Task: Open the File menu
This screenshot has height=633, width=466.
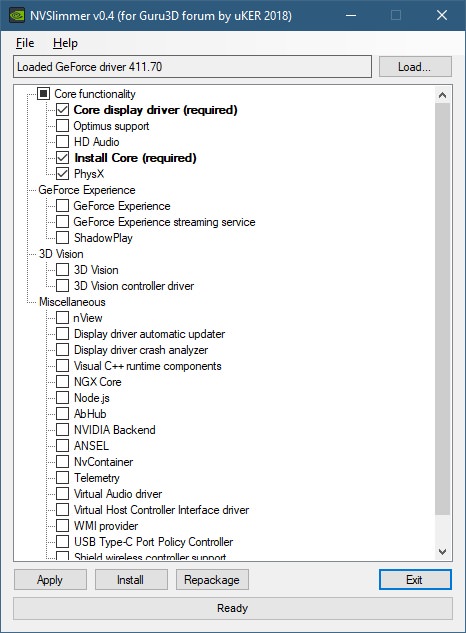Action: click(x=25, y=43)
